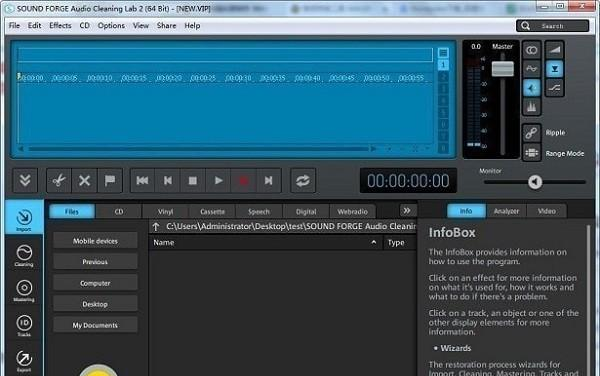Viewport: 600px width, 376px height.
Task: Open the CD menu
Action: (84, 26)
